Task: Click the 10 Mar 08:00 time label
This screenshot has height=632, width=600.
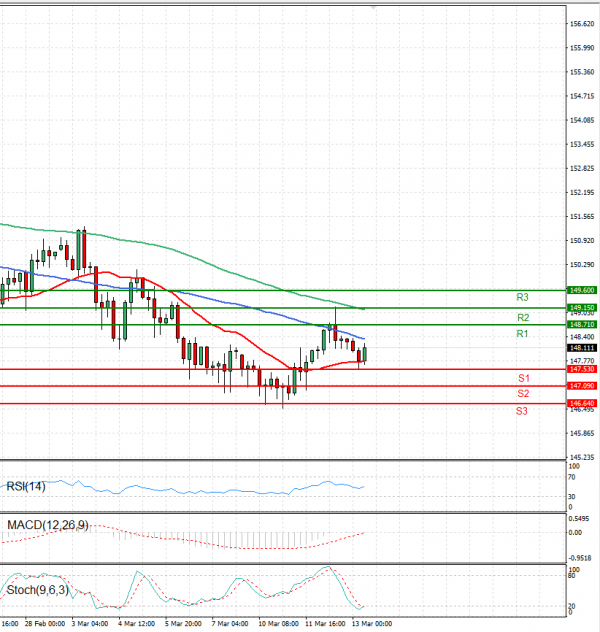Action: point(278,624)
